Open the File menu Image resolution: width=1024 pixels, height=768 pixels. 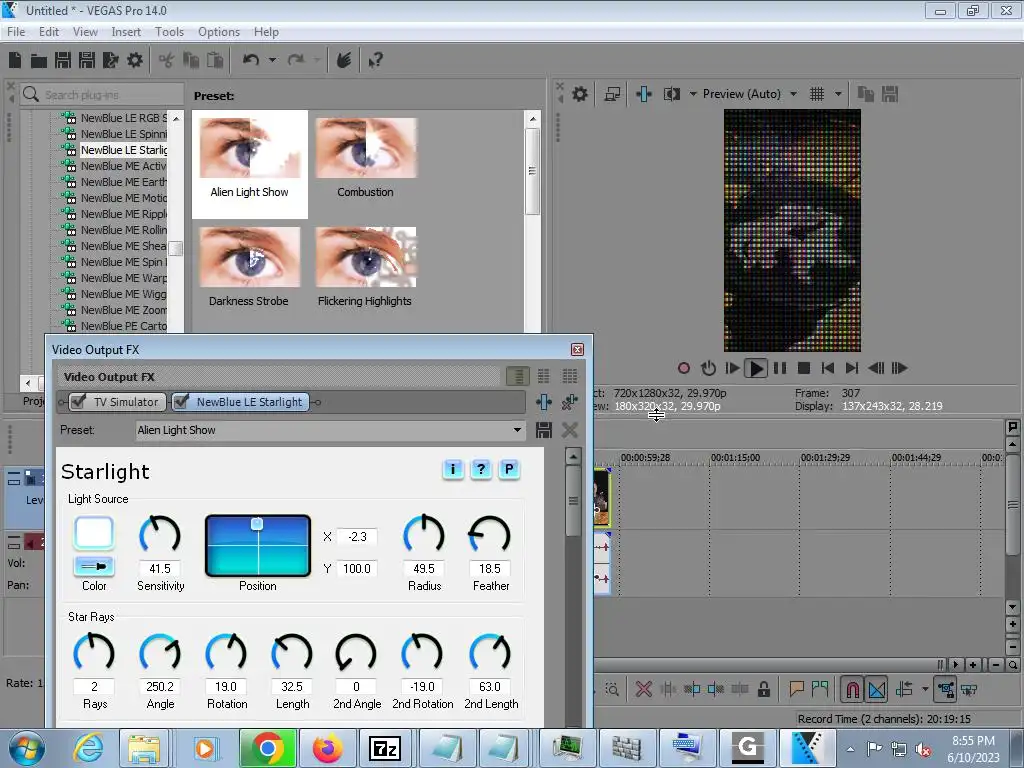[16, 32]
